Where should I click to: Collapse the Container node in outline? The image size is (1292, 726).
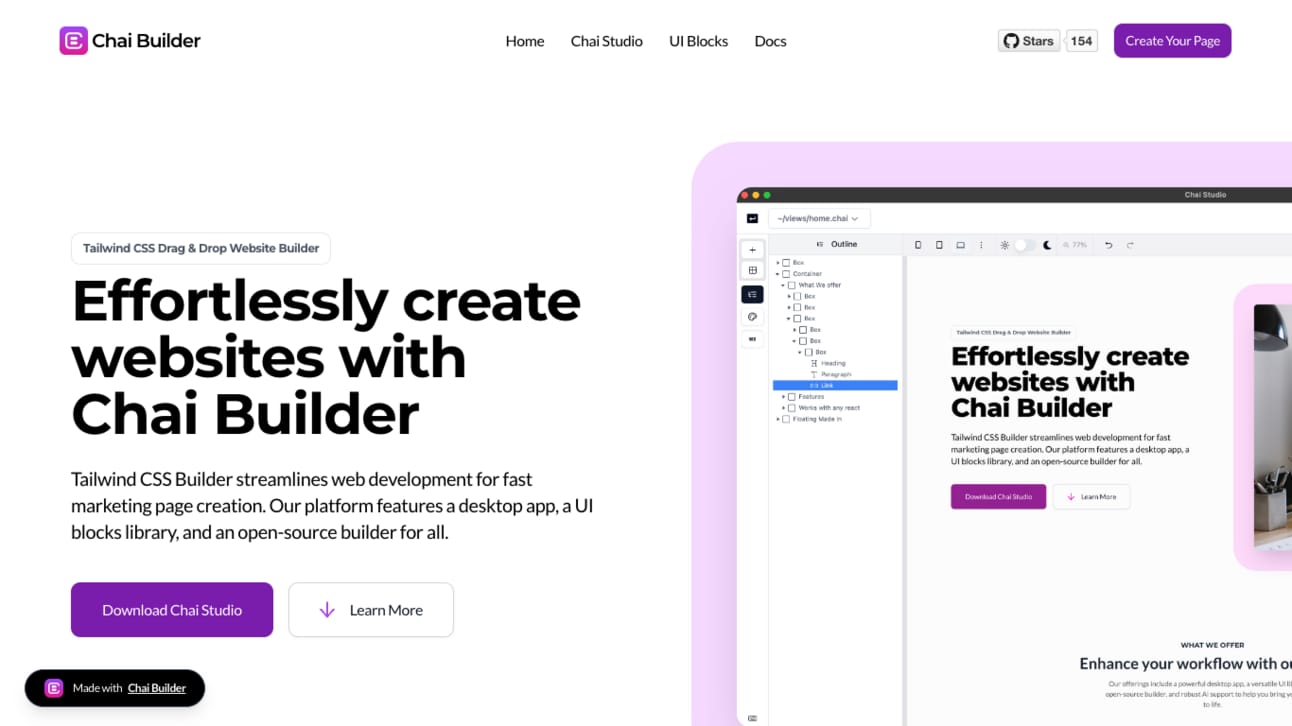point(777,274)
